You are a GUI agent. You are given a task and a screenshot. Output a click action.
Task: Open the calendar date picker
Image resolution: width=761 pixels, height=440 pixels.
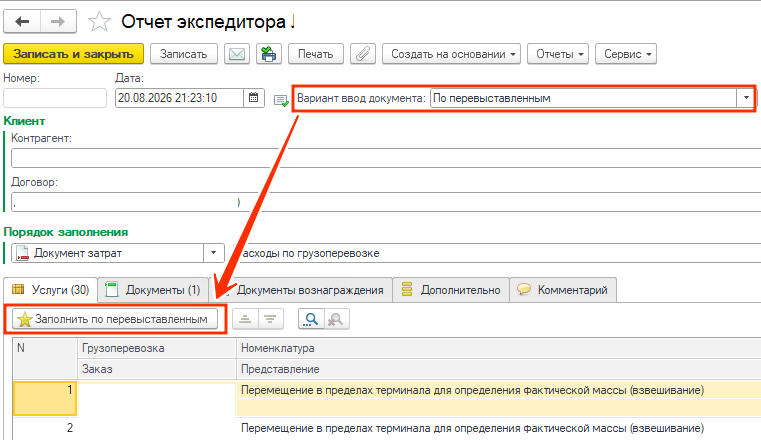point(253,98)
